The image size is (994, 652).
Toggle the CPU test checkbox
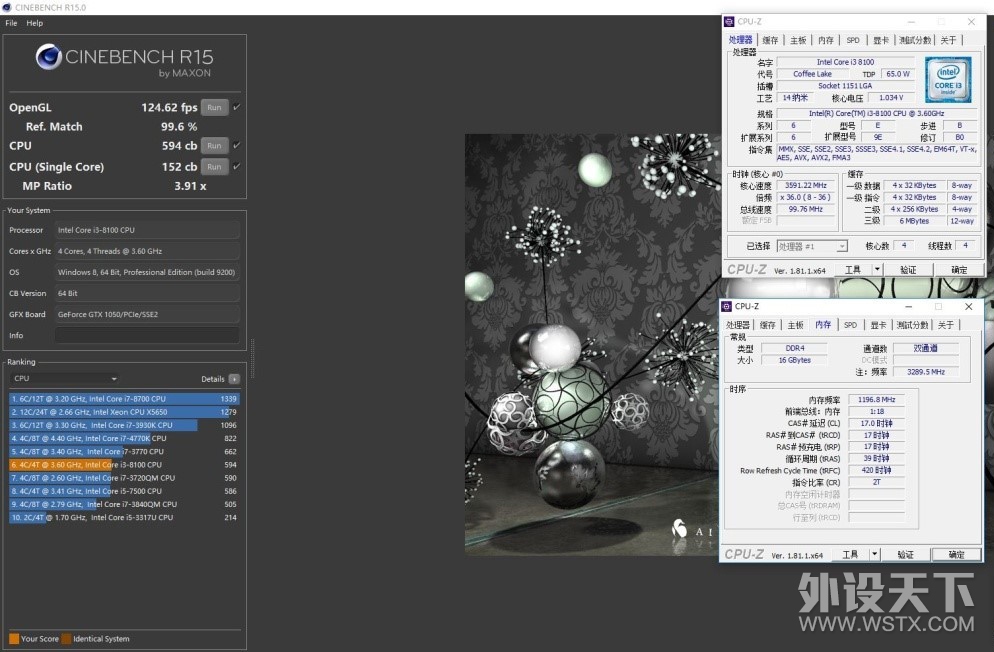(236, 145)
